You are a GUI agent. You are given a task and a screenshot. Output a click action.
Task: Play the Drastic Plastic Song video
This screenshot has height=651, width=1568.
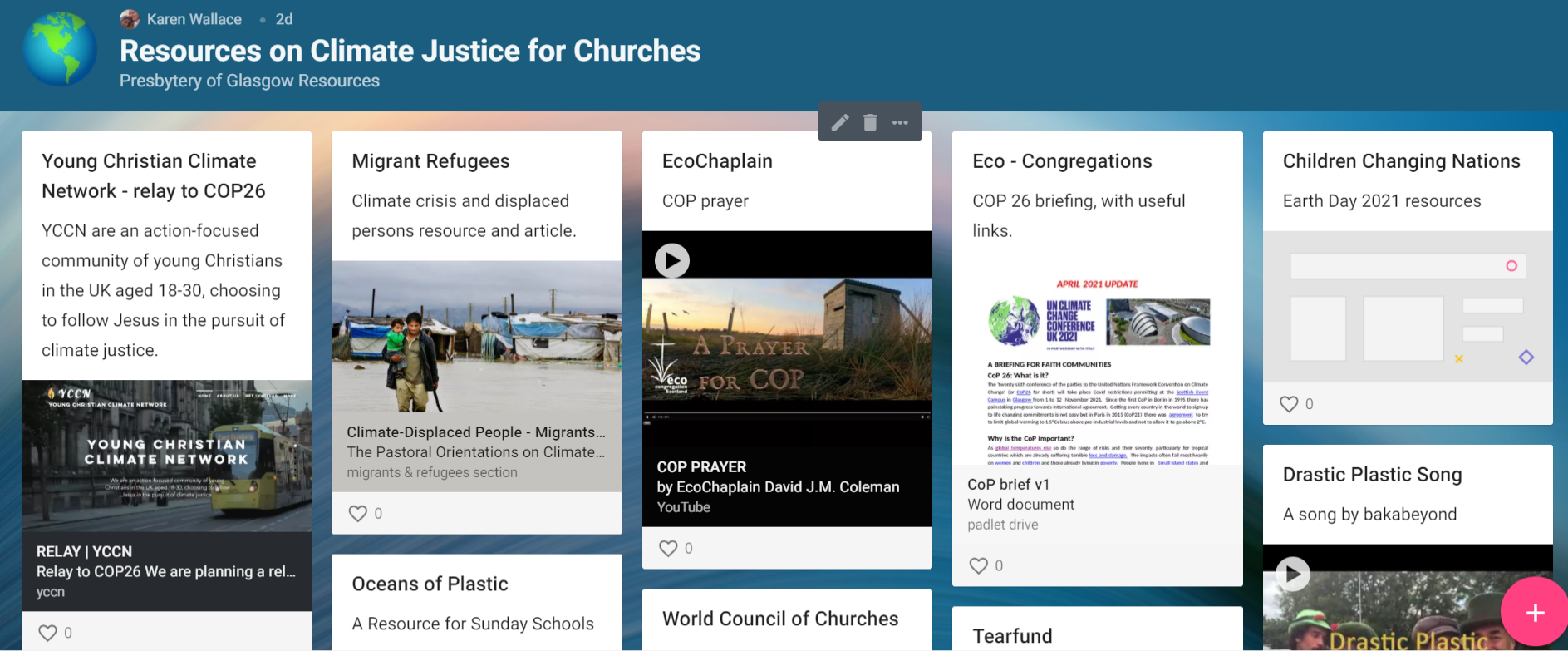(1293, 574)
